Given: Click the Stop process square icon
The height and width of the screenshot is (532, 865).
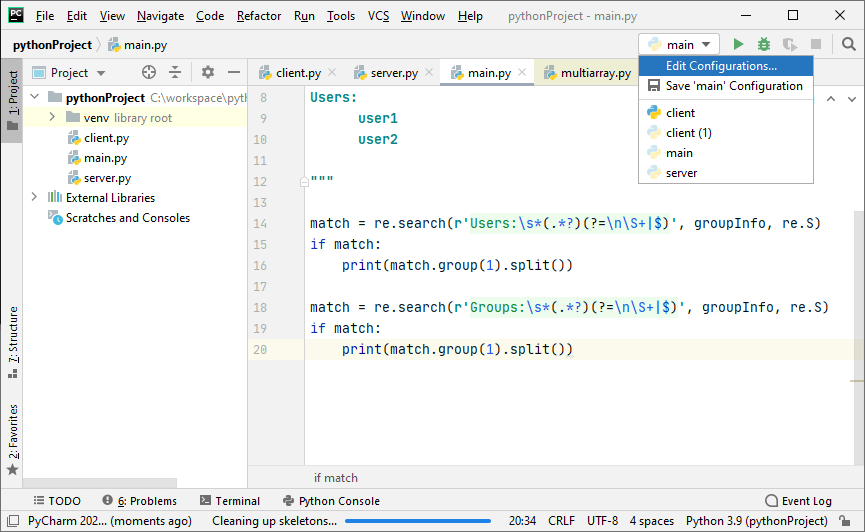Looking at the screenshot, I should point(815,44).
